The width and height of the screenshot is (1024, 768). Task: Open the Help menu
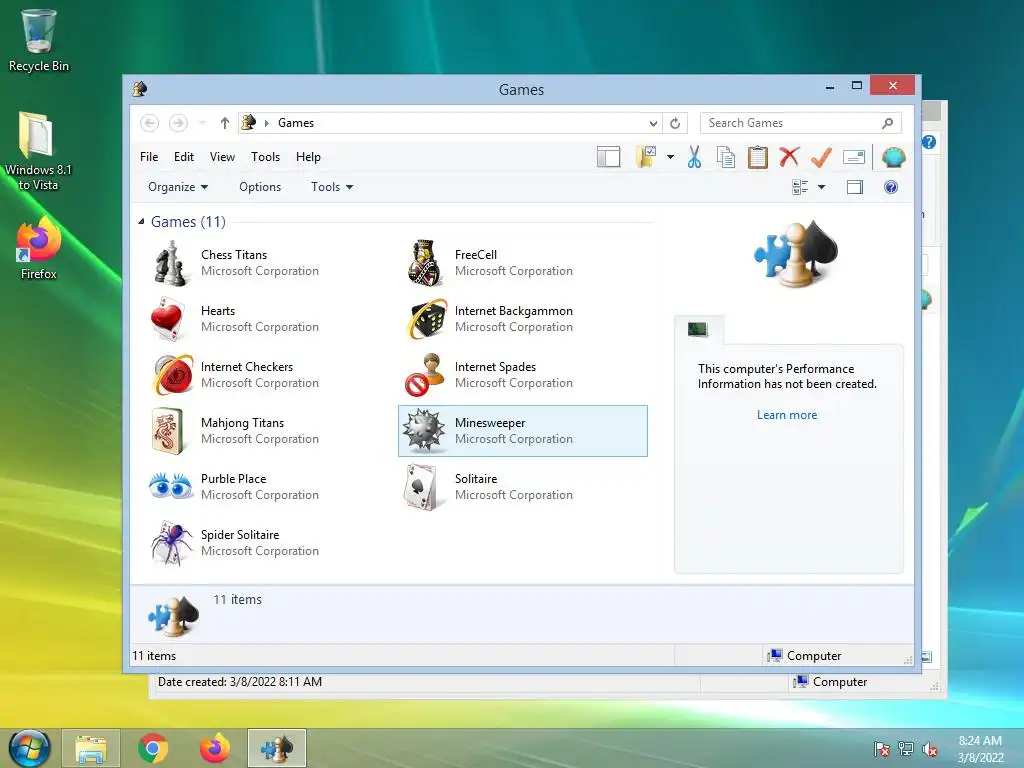(x=308, y=157)
